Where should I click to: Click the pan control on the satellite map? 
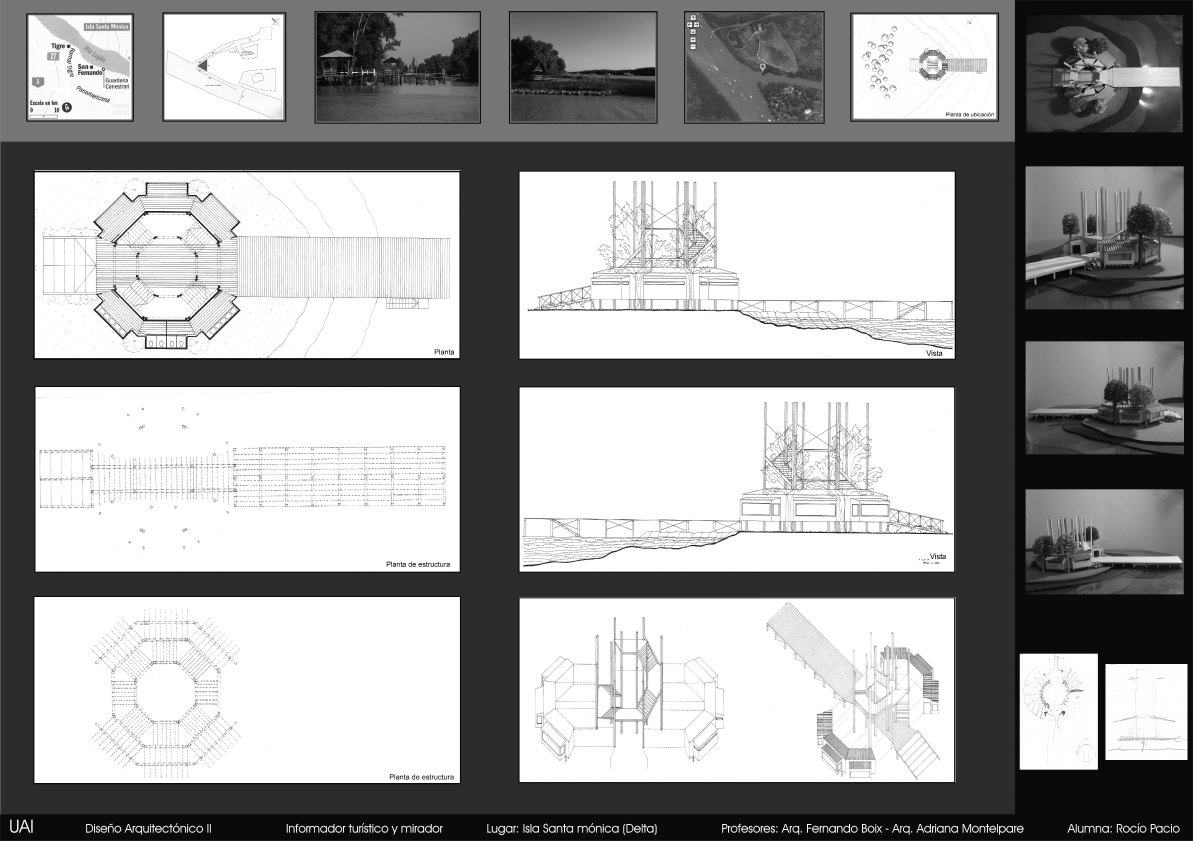[x=691, y=20]
